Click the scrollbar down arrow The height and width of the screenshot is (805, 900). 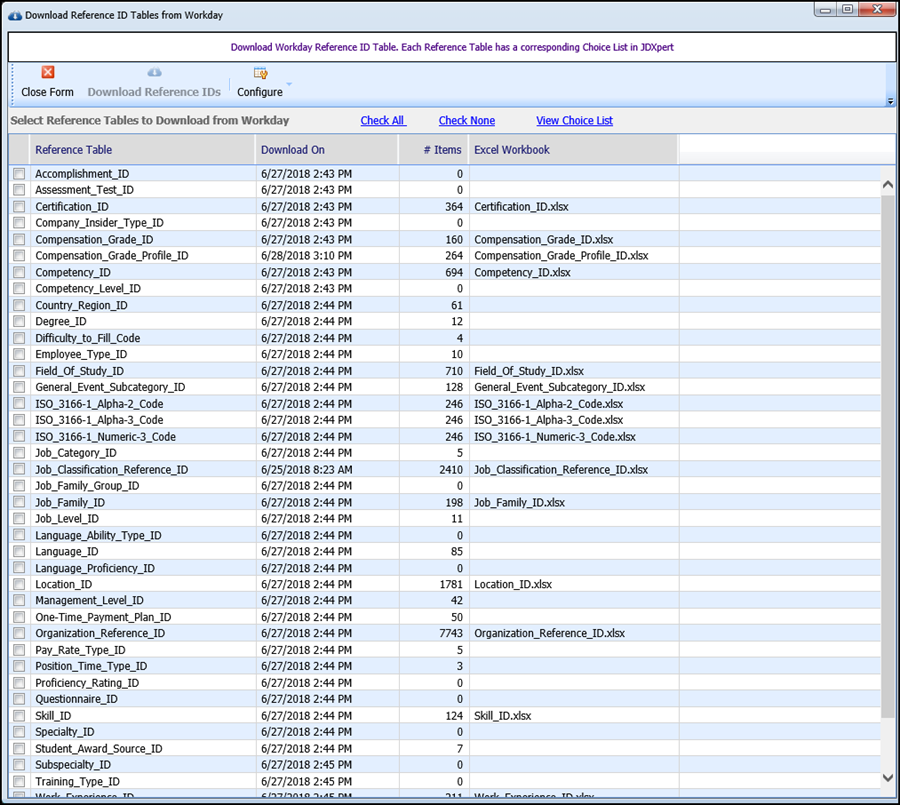point(887,777)
